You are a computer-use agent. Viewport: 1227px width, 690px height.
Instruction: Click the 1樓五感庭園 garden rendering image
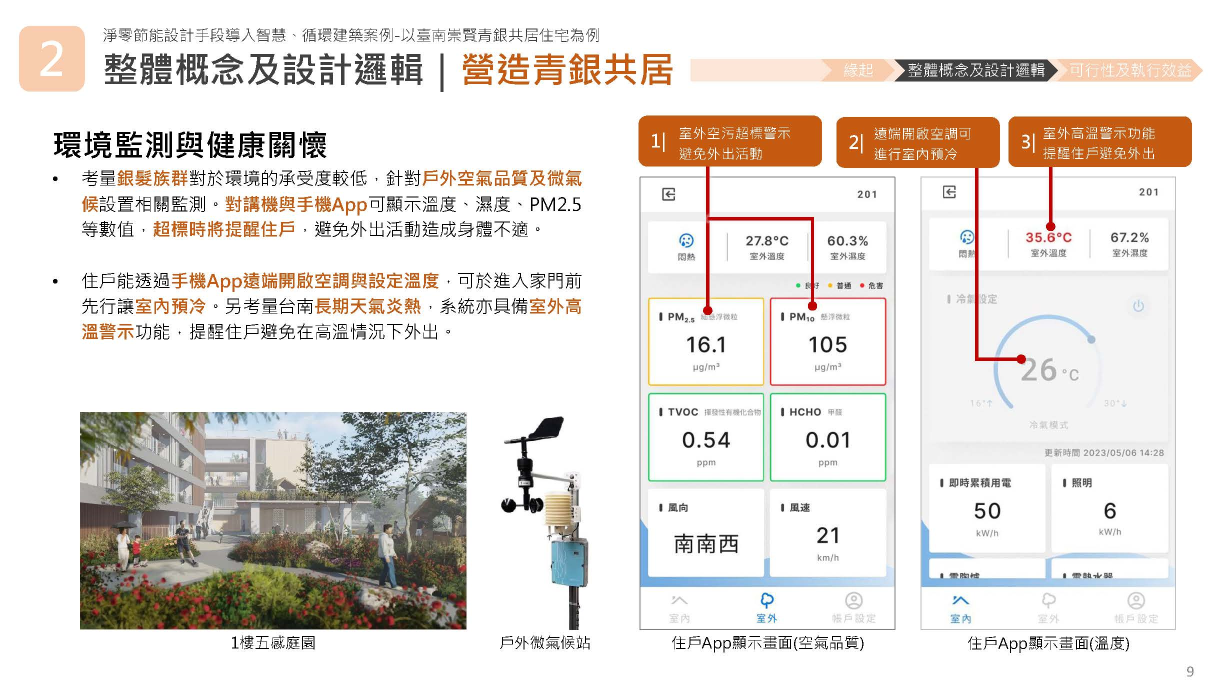tap(273, 520)
